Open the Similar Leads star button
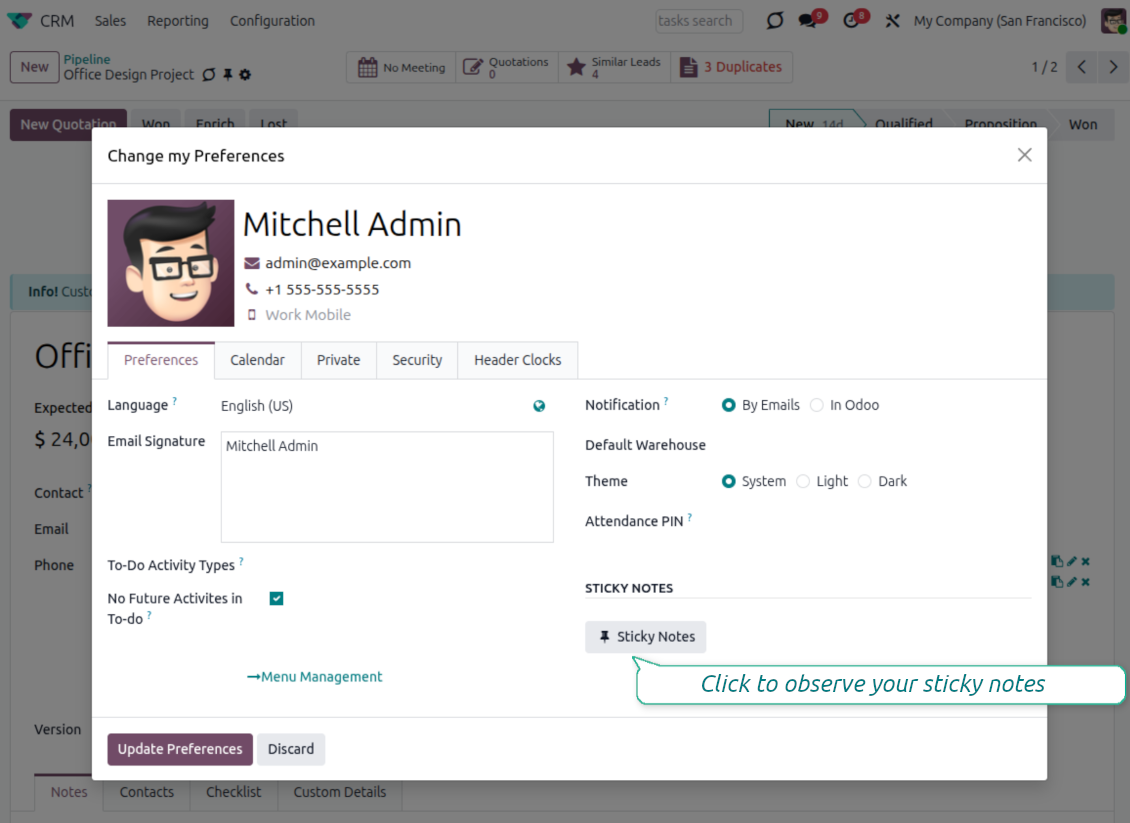Screen dimensions: 1130x823 coord(614,67)
